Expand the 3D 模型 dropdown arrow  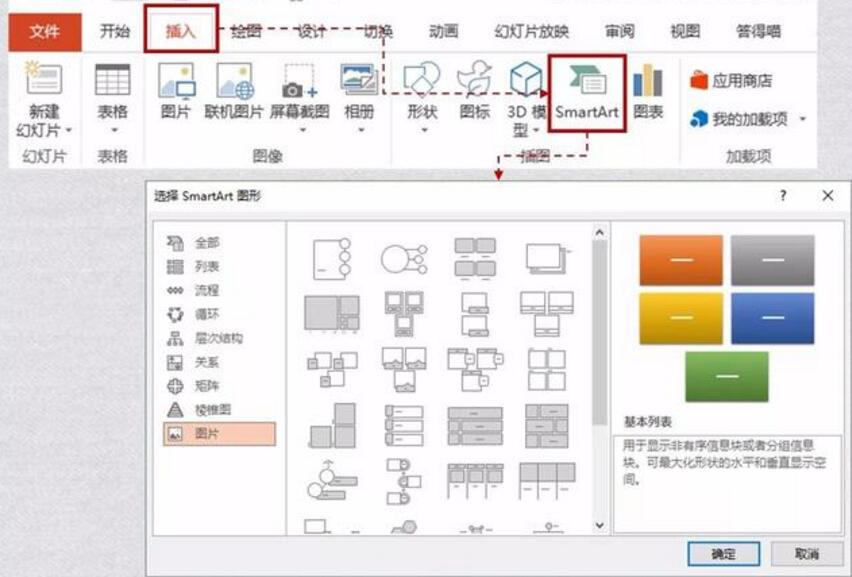(536, 130)
